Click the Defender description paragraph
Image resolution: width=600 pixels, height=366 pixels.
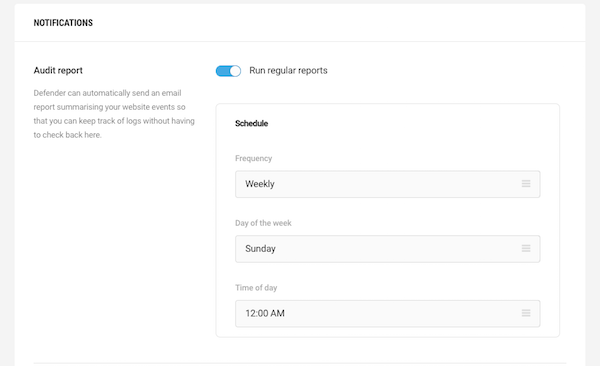pyautogui.click(x=114, y=114)
